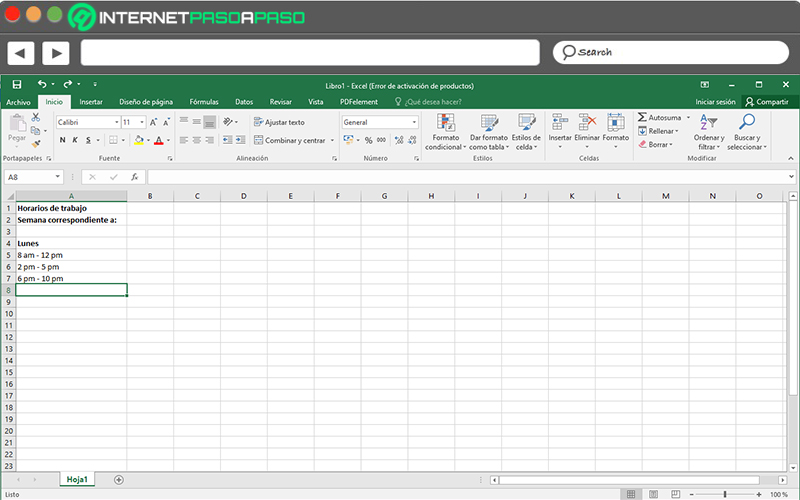This screenshot has height=500, width=800.
Task: Redo the last action
Action: [x=68, y=84]
